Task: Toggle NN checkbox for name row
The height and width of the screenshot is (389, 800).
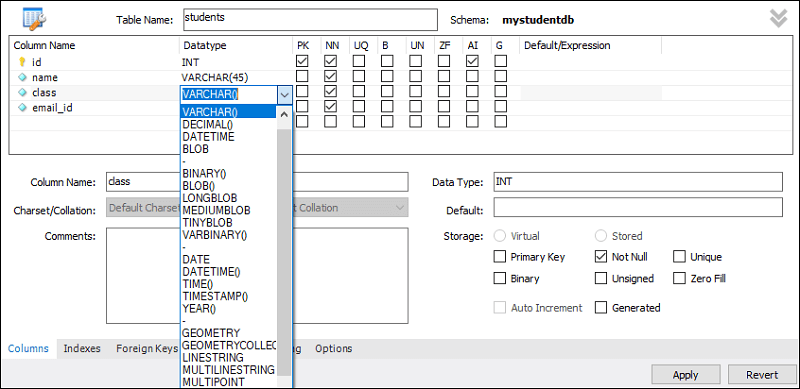Action: click(331, 77)
